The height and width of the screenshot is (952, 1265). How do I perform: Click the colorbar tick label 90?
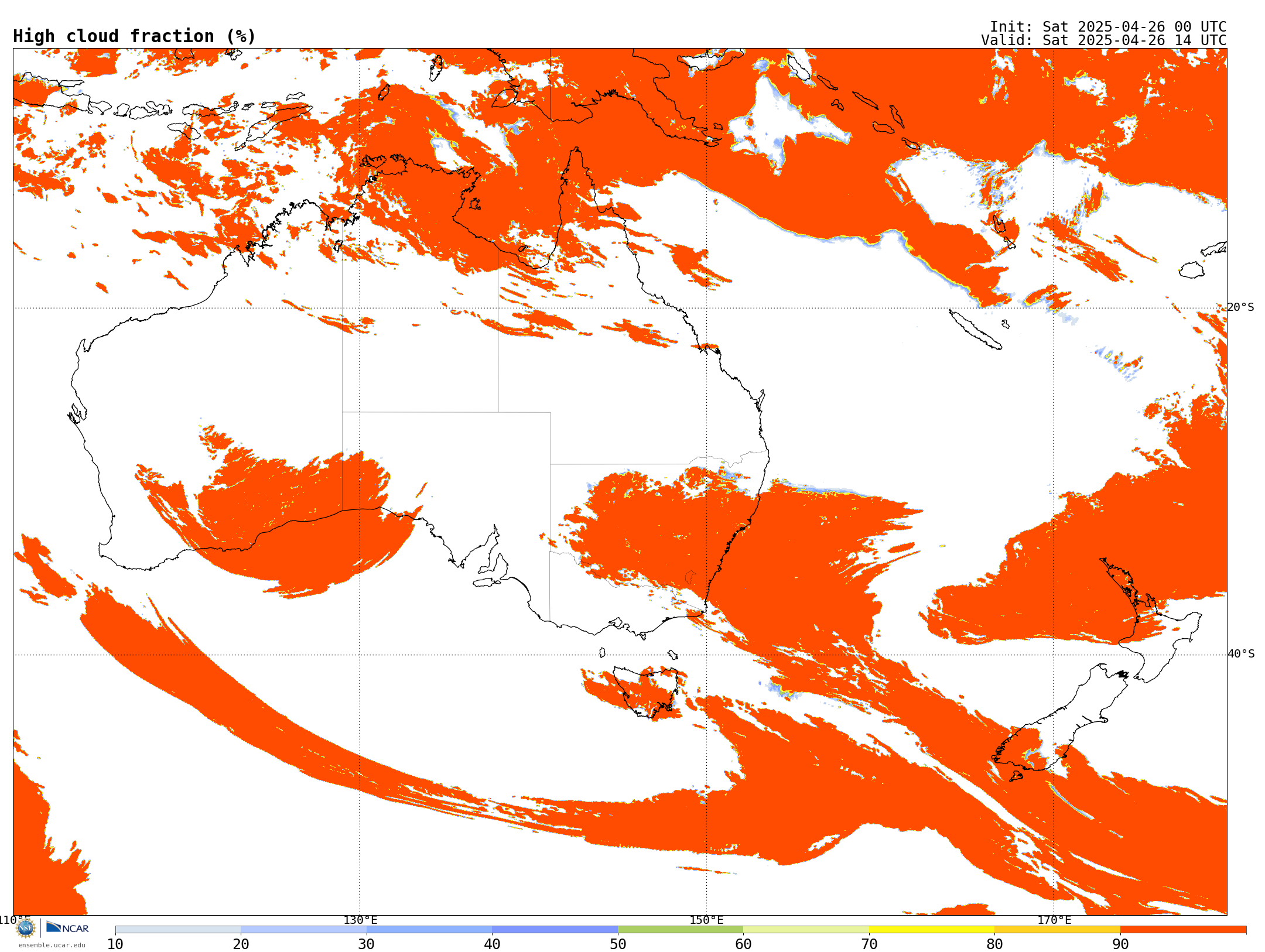click(x=1120, y=944)
